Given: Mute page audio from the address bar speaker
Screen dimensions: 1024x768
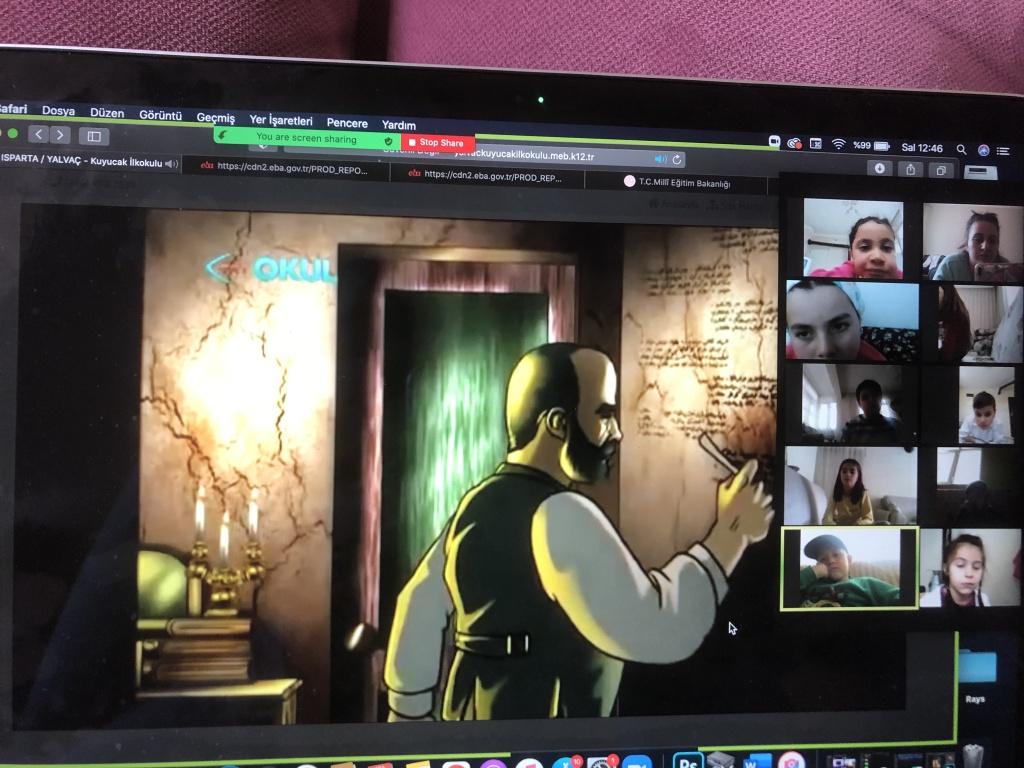Looking at the screenshot, I should [x=660, y=159].
